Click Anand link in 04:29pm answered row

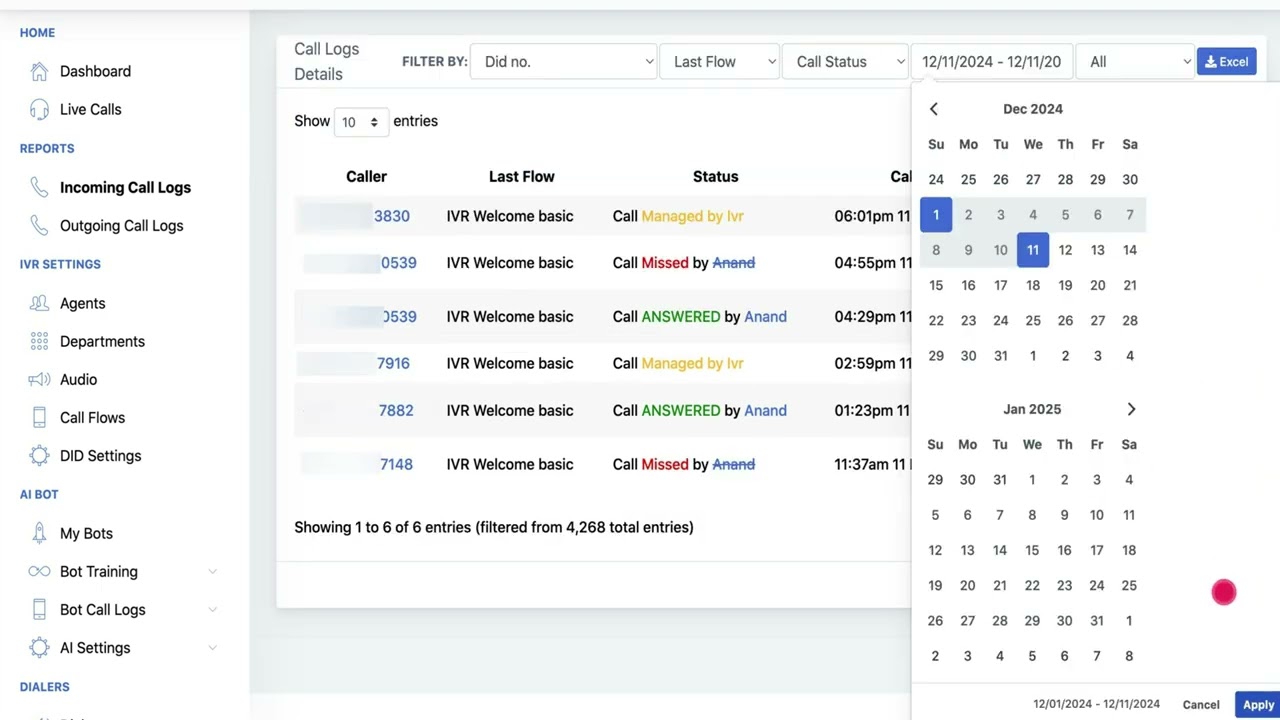pyautogui.click(x=765, y=316)
